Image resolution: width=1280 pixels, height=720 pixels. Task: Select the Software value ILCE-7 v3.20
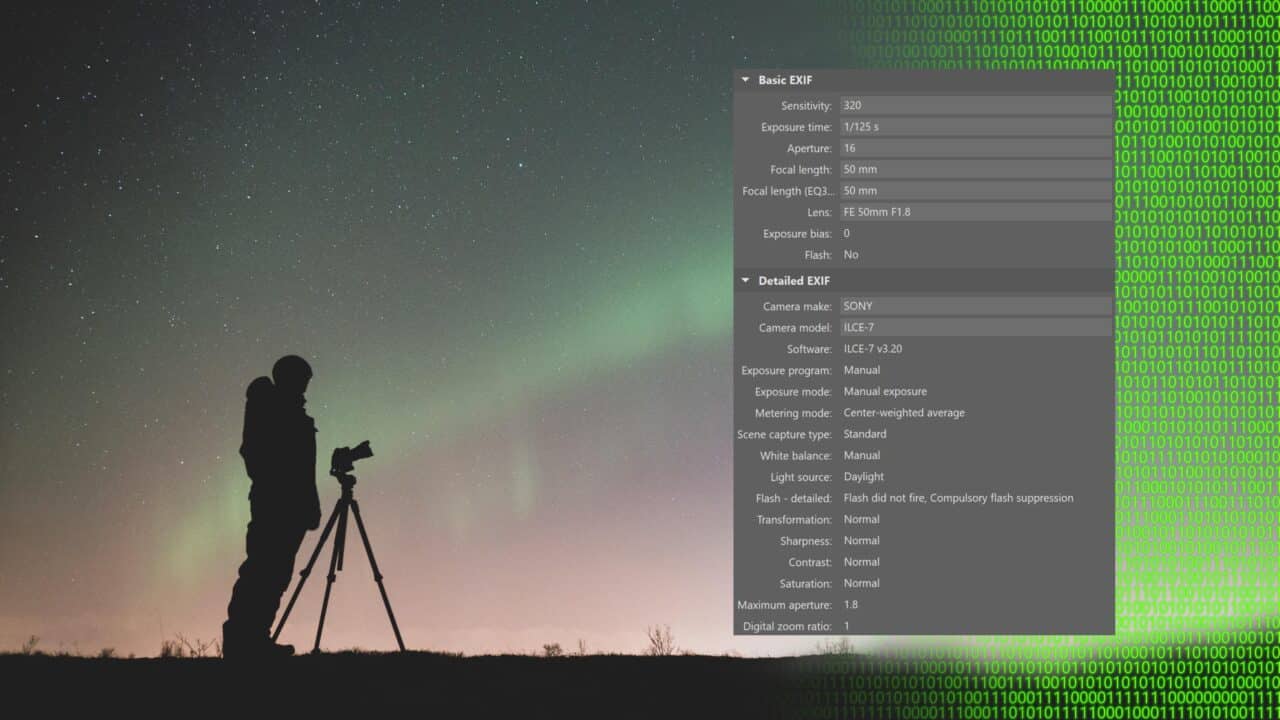click(873, 349)
